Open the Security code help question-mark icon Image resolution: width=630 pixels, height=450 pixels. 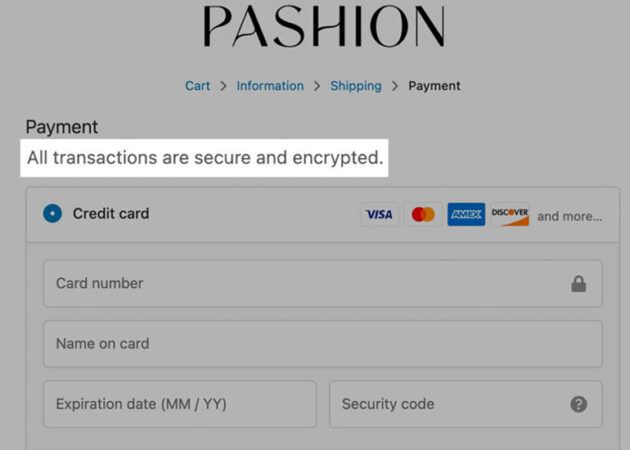click(579, 404)
